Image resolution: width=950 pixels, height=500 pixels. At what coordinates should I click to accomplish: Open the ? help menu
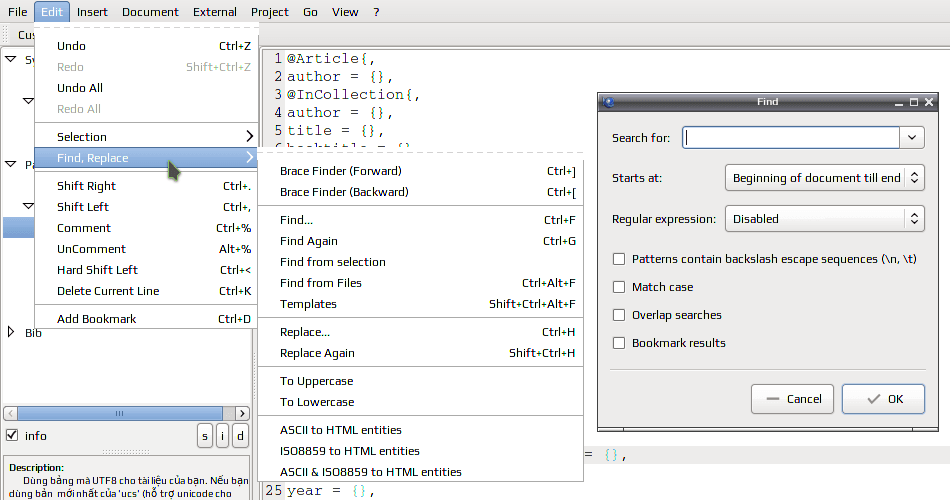click(x=376, y=12)
